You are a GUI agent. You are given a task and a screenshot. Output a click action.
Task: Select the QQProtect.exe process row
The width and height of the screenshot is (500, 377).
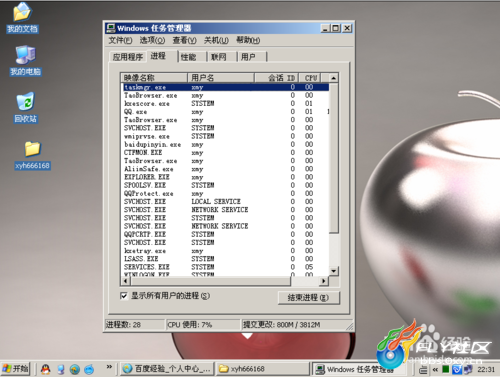pos(225,193)
